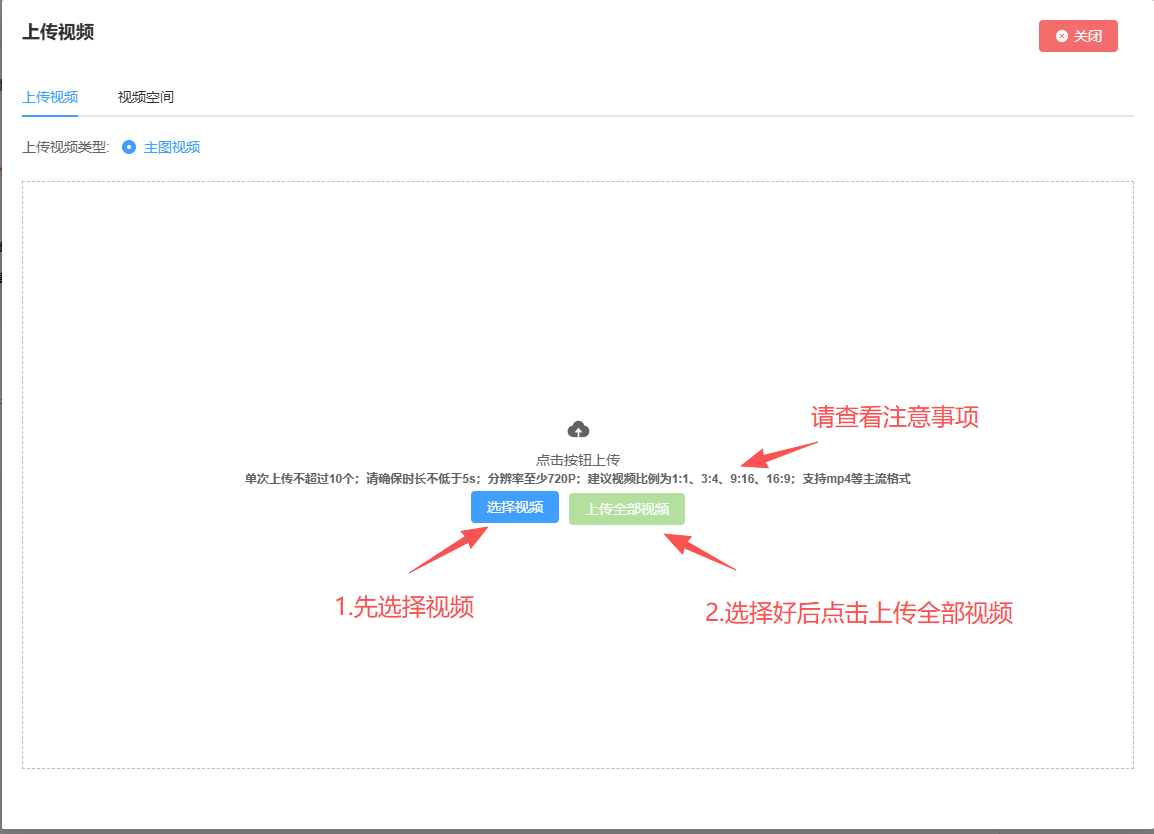Select the 主图视频 radio button

tap(129, 147)
